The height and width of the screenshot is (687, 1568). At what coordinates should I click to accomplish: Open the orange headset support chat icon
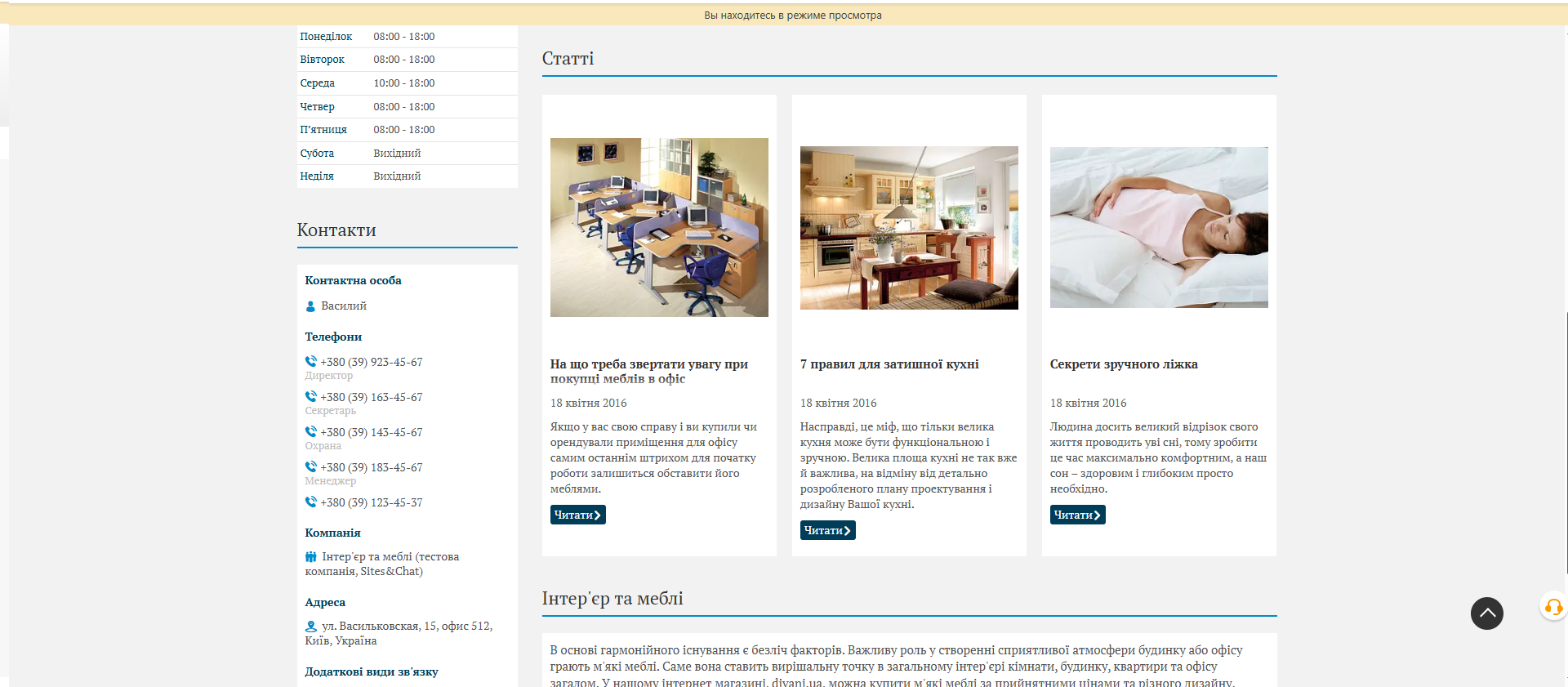coord(1552,607)
